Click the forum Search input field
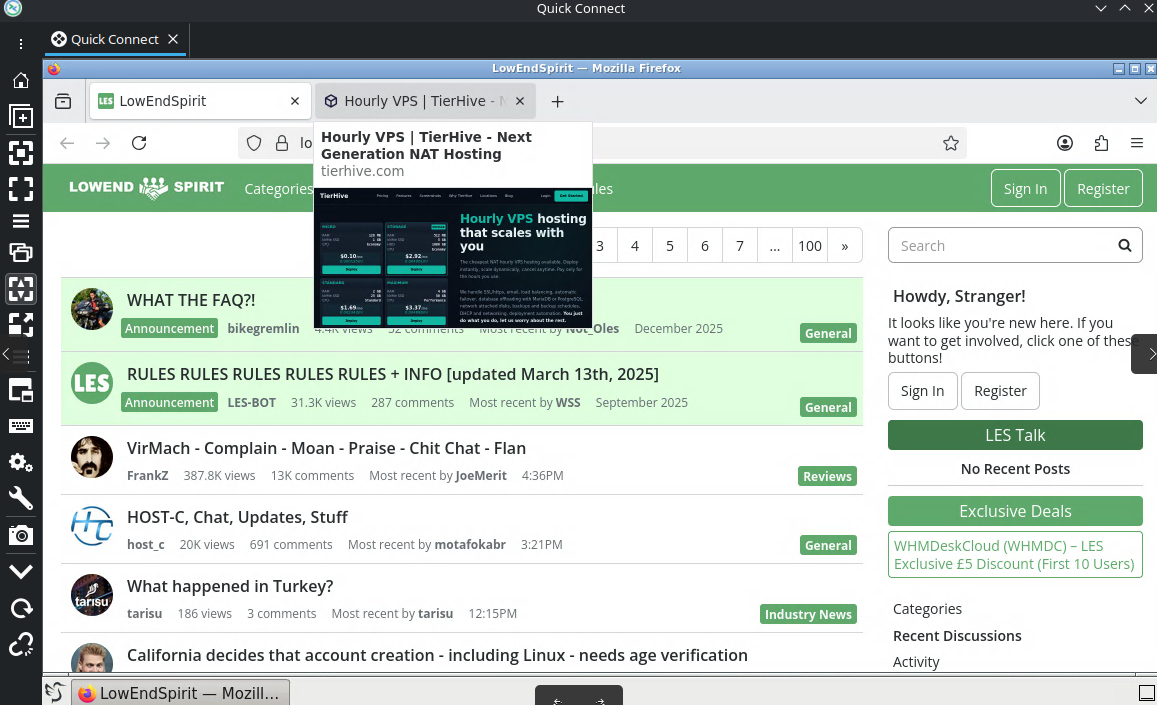 (1003, 245)
